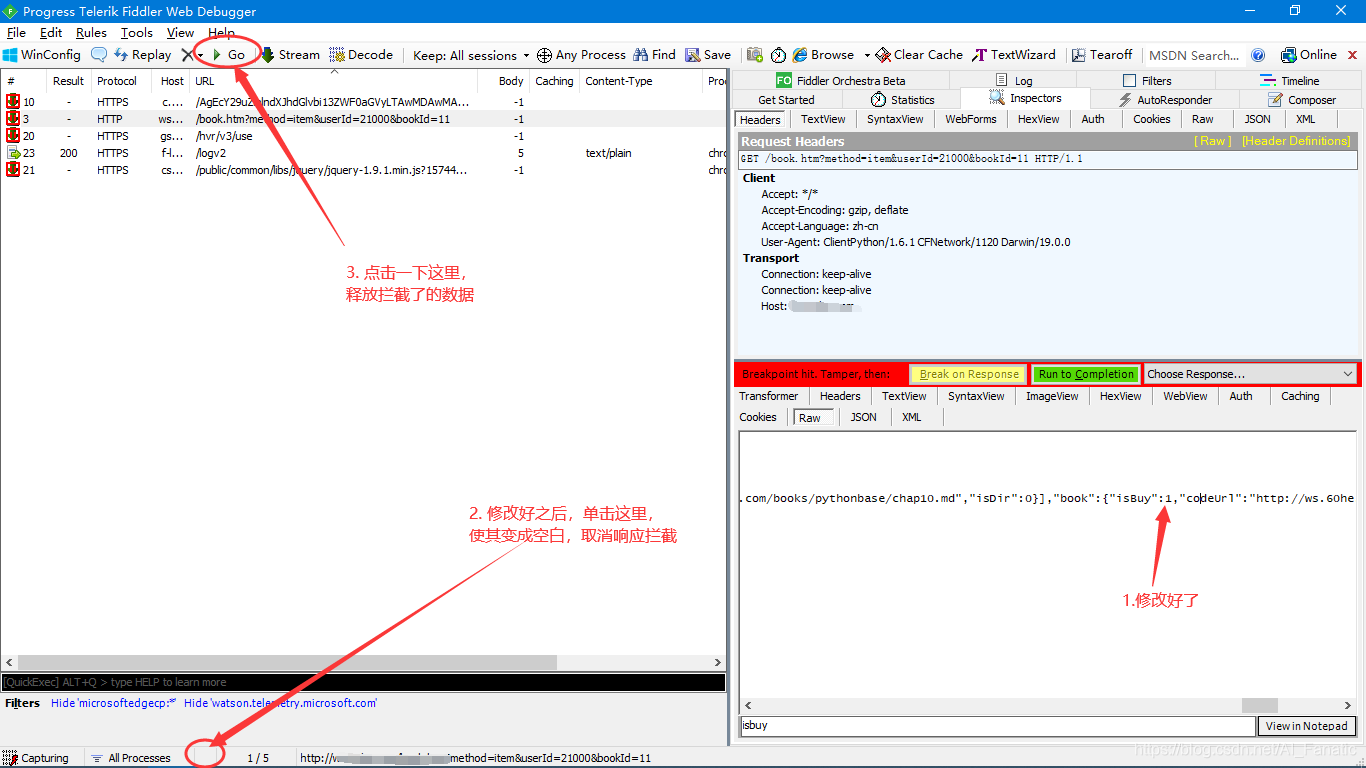Open the View menu
The height and width of the screenshot is (768, 1366).
coord(180,33)
